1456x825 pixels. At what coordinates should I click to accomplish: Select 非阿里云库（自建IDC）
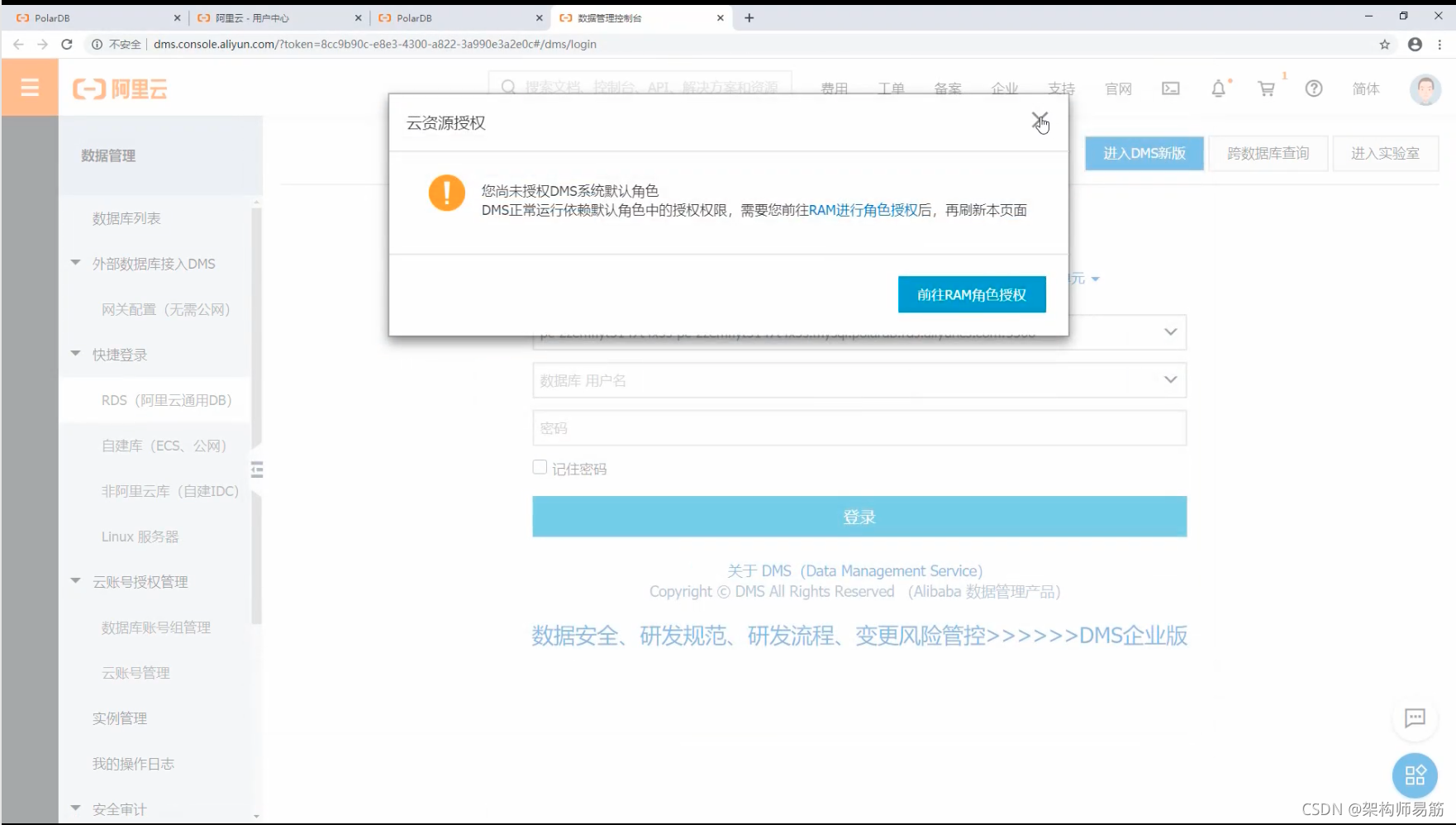[x=170, y=491]
